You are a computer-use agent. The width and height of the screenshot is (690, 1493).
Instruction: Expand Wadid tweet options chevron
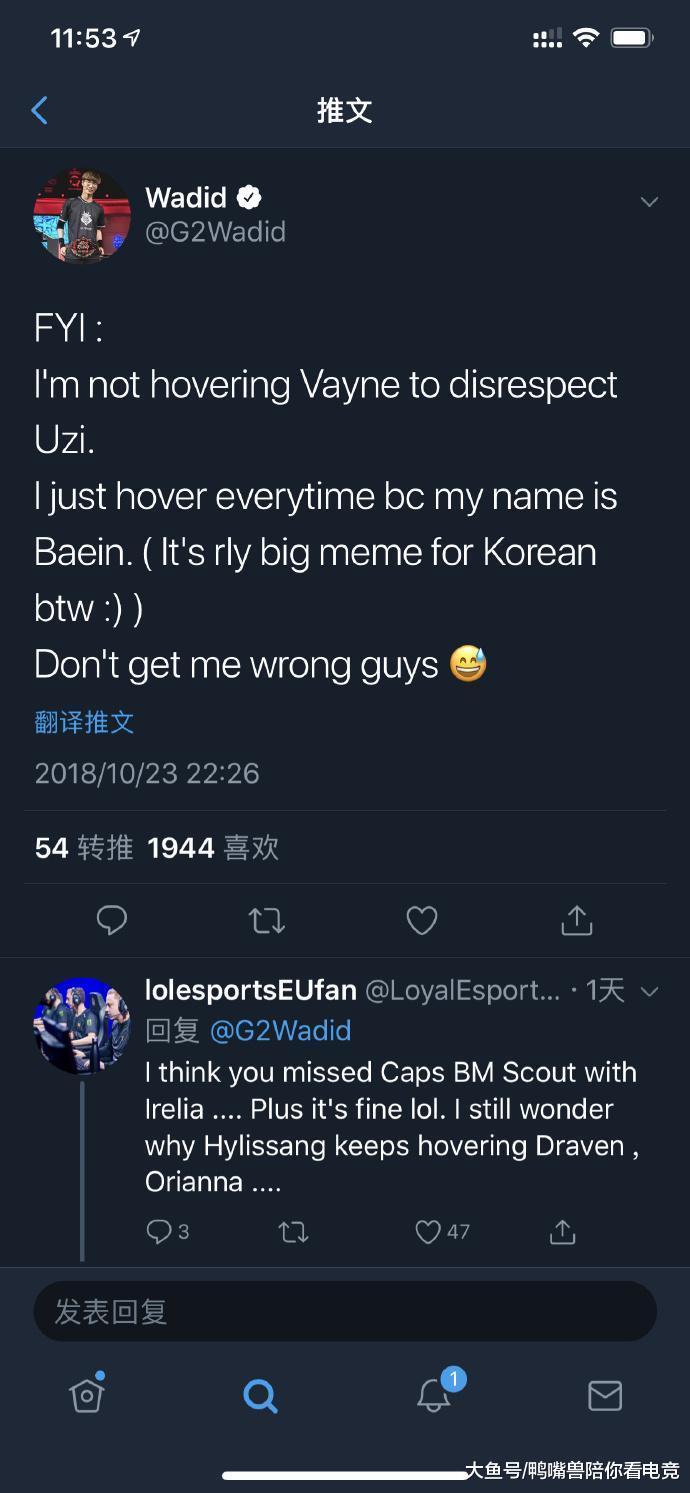click(649, 202)
